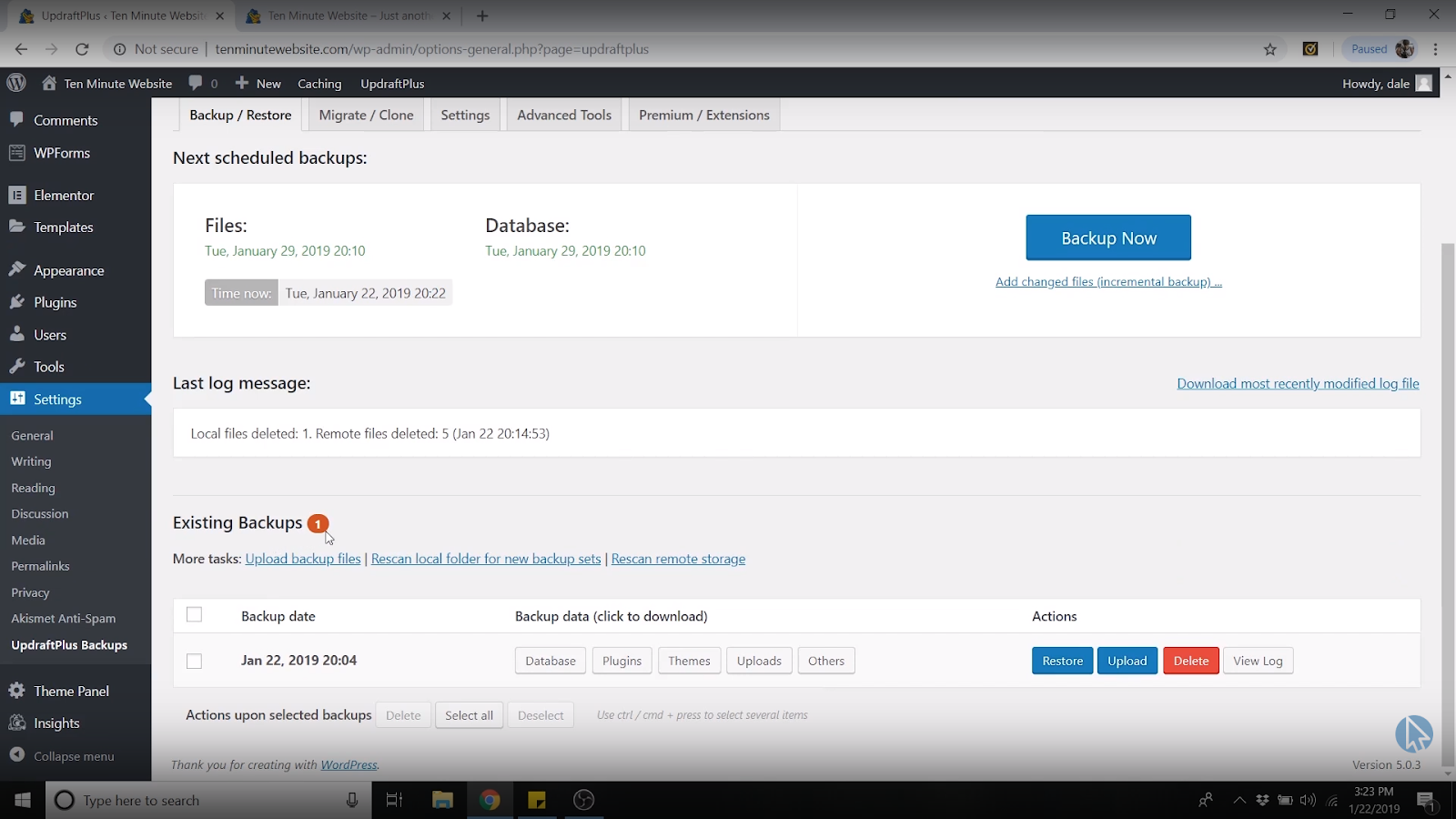
Task: Download most recently modified log file
Action: coord(1298,383)
